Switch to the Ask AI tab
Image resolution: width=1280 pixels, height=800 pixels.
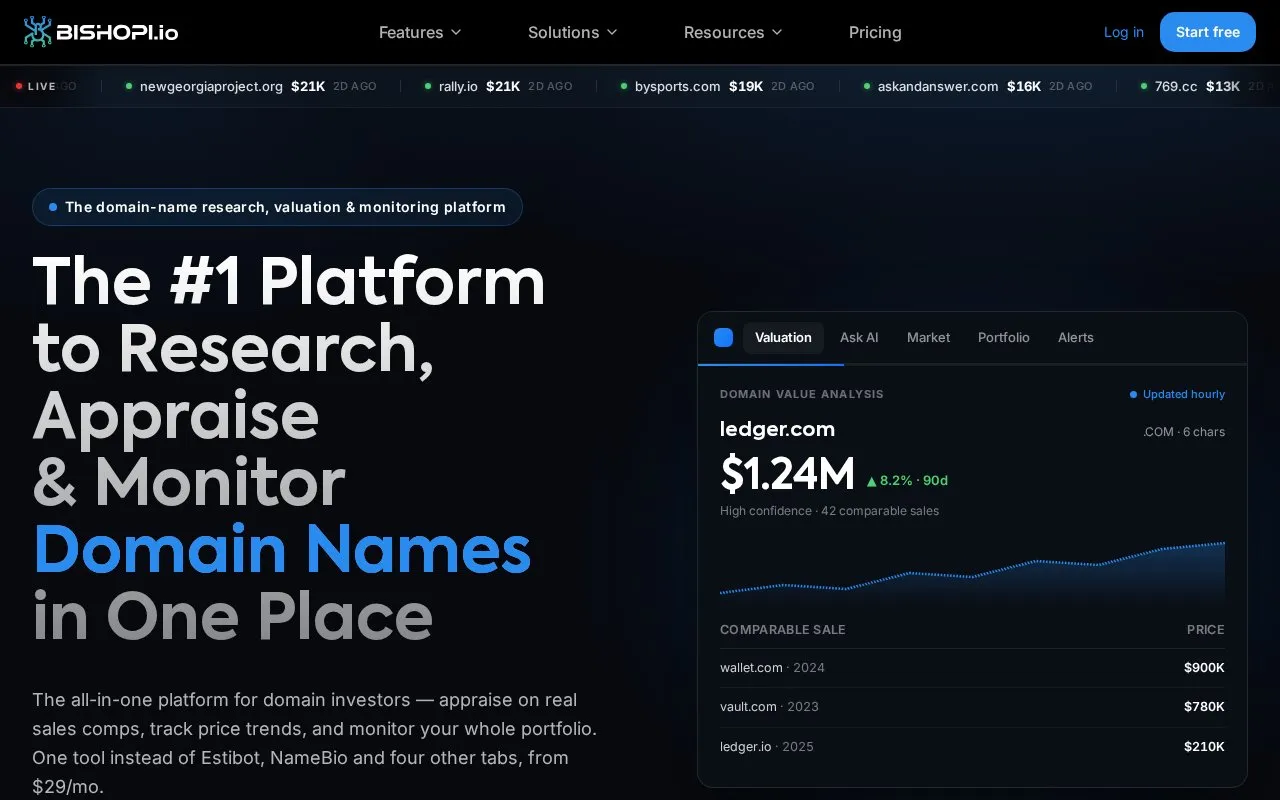pos(859,338)
